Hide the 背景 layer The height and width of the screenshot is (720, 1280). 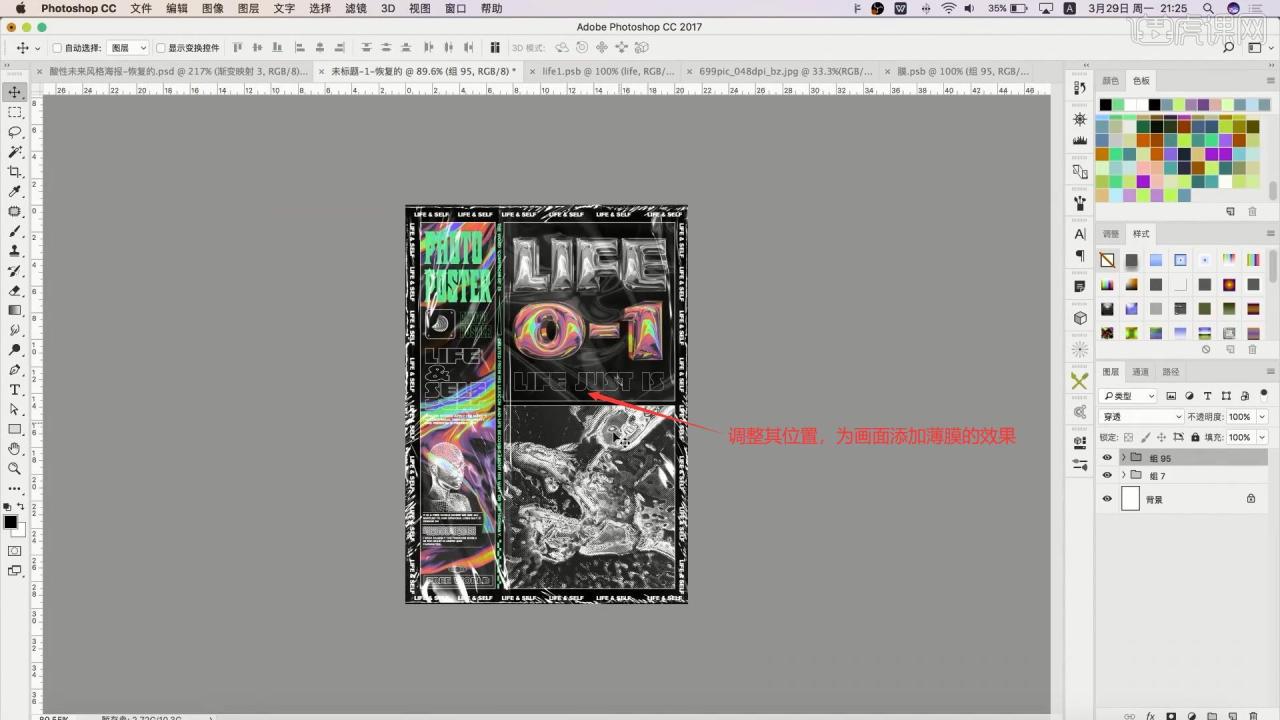[1106, 499]
